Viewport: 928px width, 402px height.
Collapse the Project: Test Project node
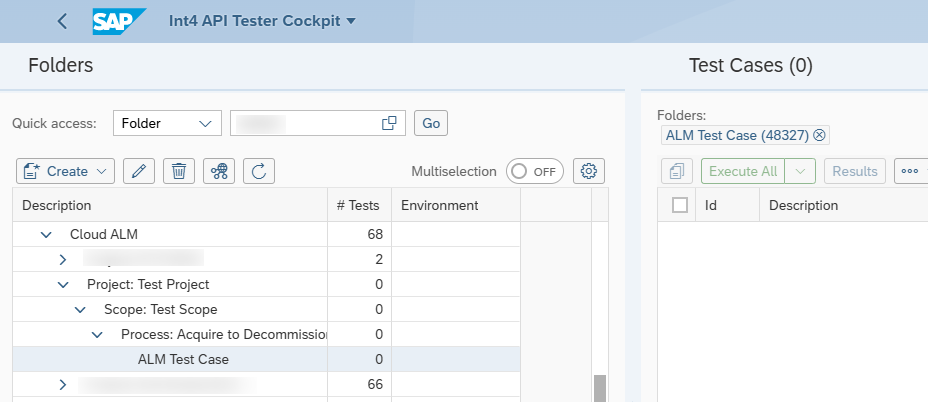(x=63, y=285)
